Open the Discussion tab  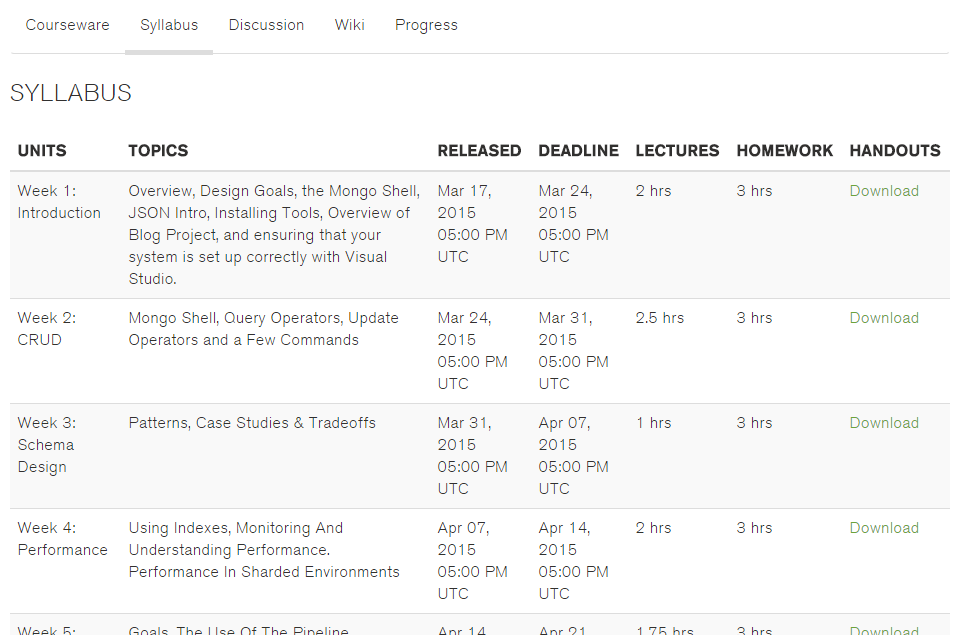pyautogui.click(x=266, y=25)
